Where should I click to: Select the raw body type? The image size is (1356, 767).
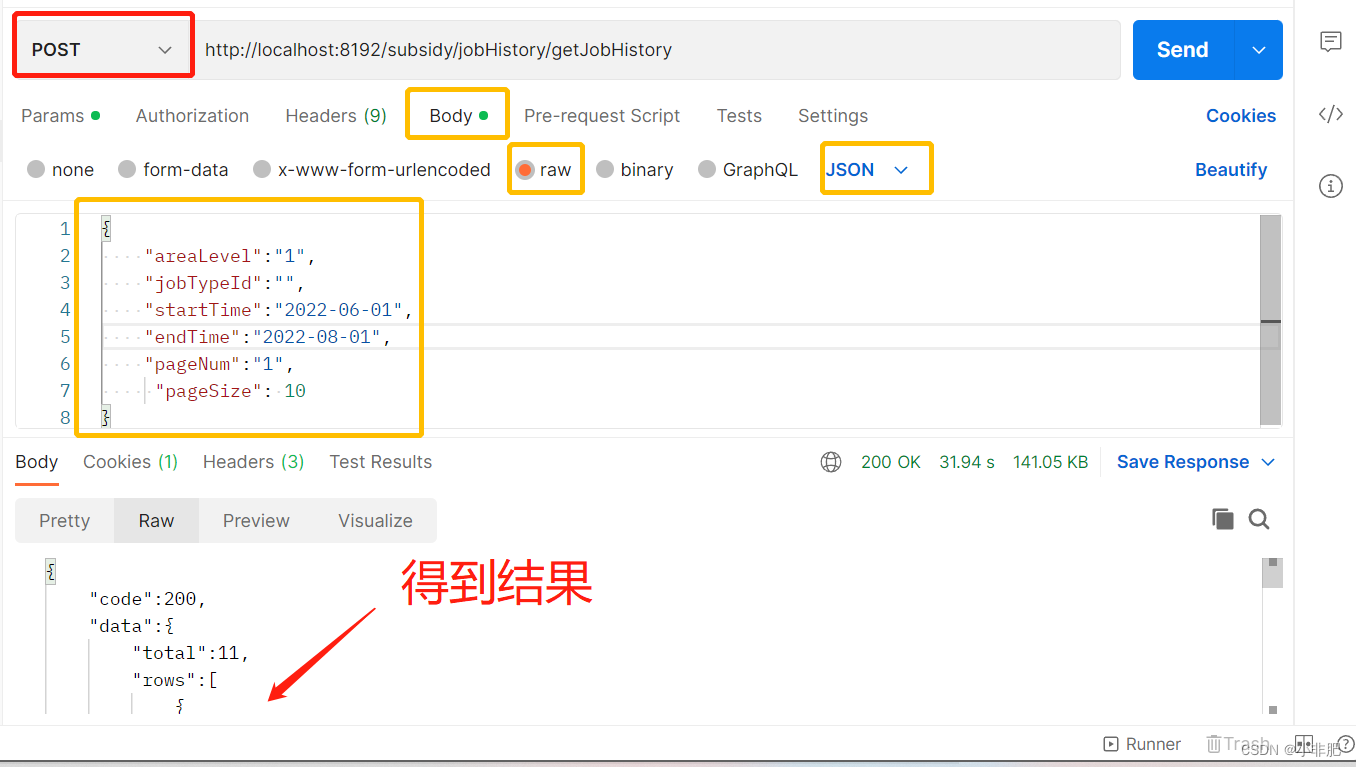click(x=544, y=170)
